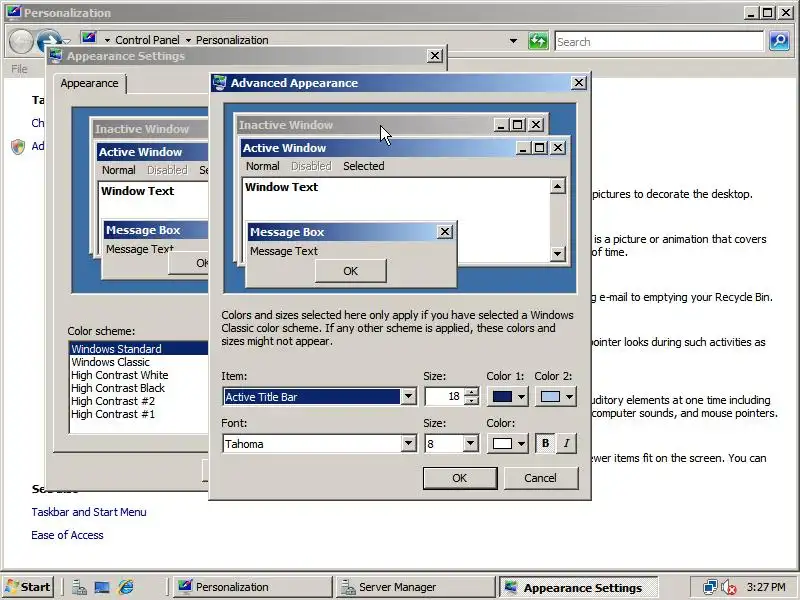Image resolution: width=800 pixels, height=600 pixels.
Task: Open the Color 2 picker dropdown
Action: click(556, 396)
